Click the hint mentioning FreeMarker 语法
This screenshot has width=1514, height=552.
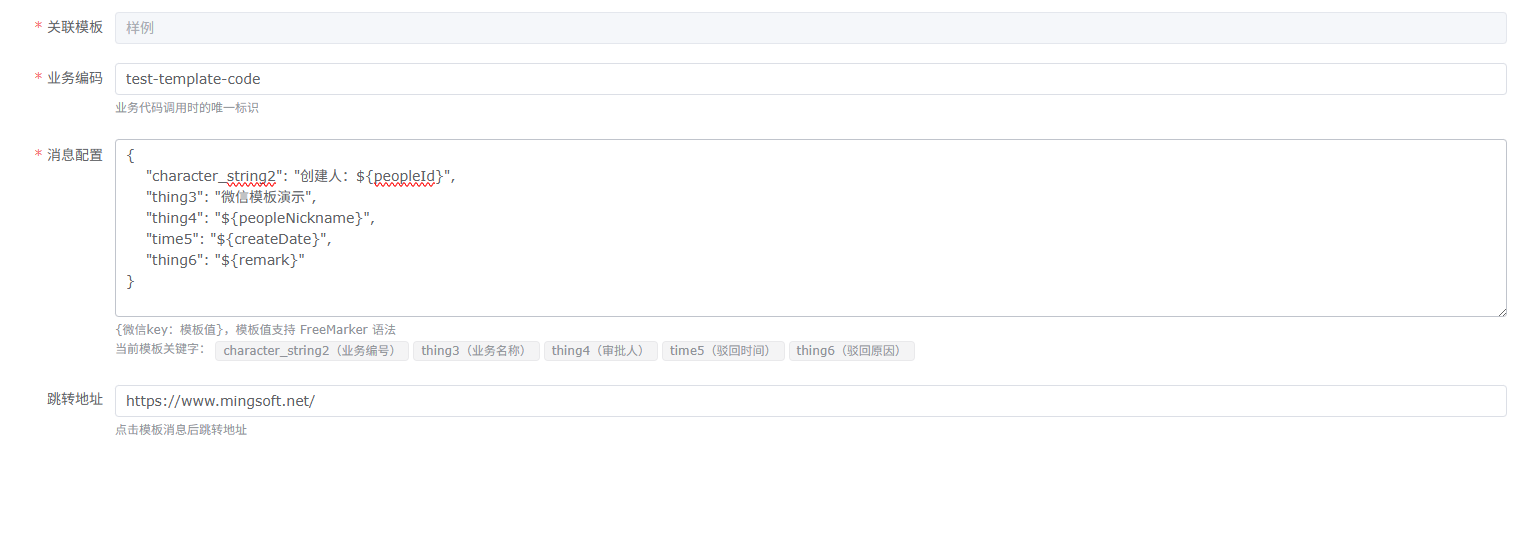(256, 330)
